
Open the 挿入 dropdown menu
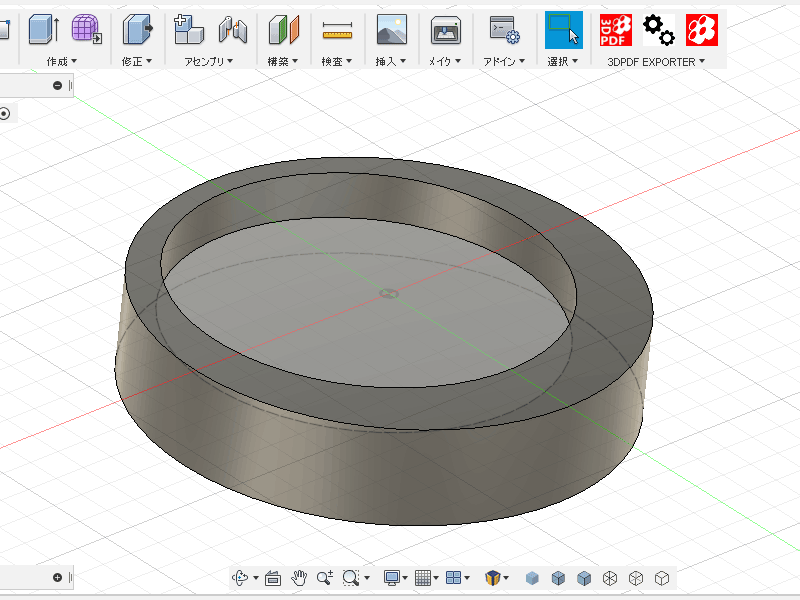coord(391,61)
